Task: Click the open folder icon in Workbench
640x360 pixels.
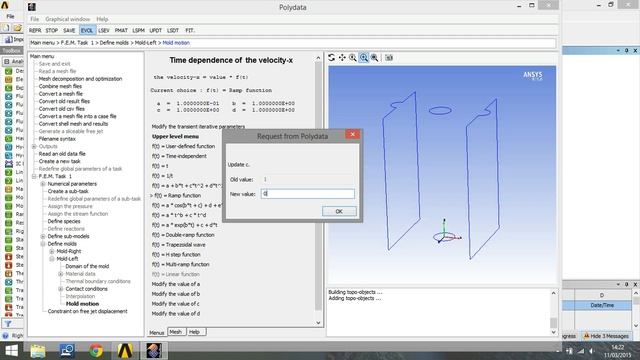Action: pos(18,28)
